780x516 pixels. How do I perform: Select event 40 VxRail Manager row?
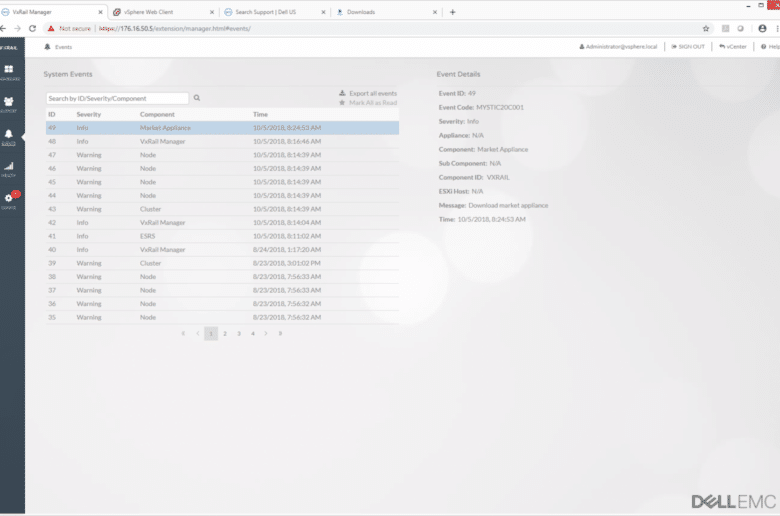[222, 249]
